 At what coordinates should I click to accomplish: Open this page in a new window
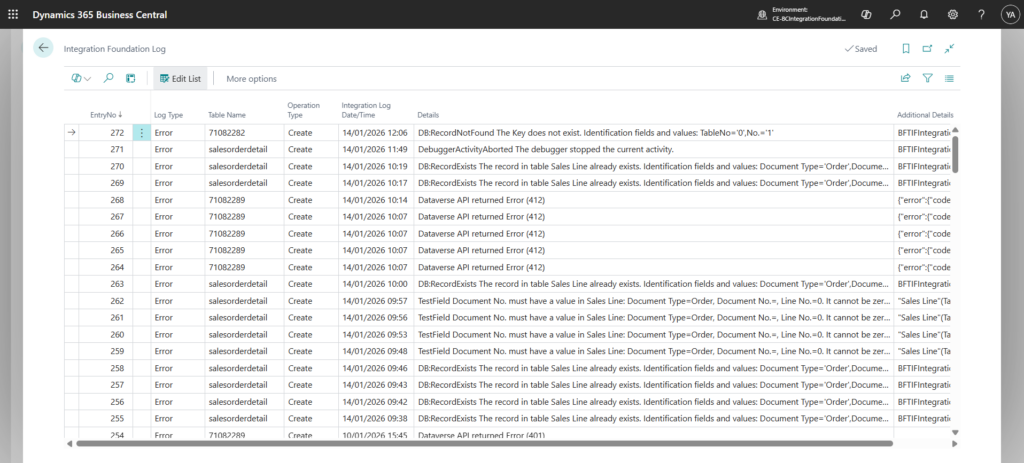(927, 48)
